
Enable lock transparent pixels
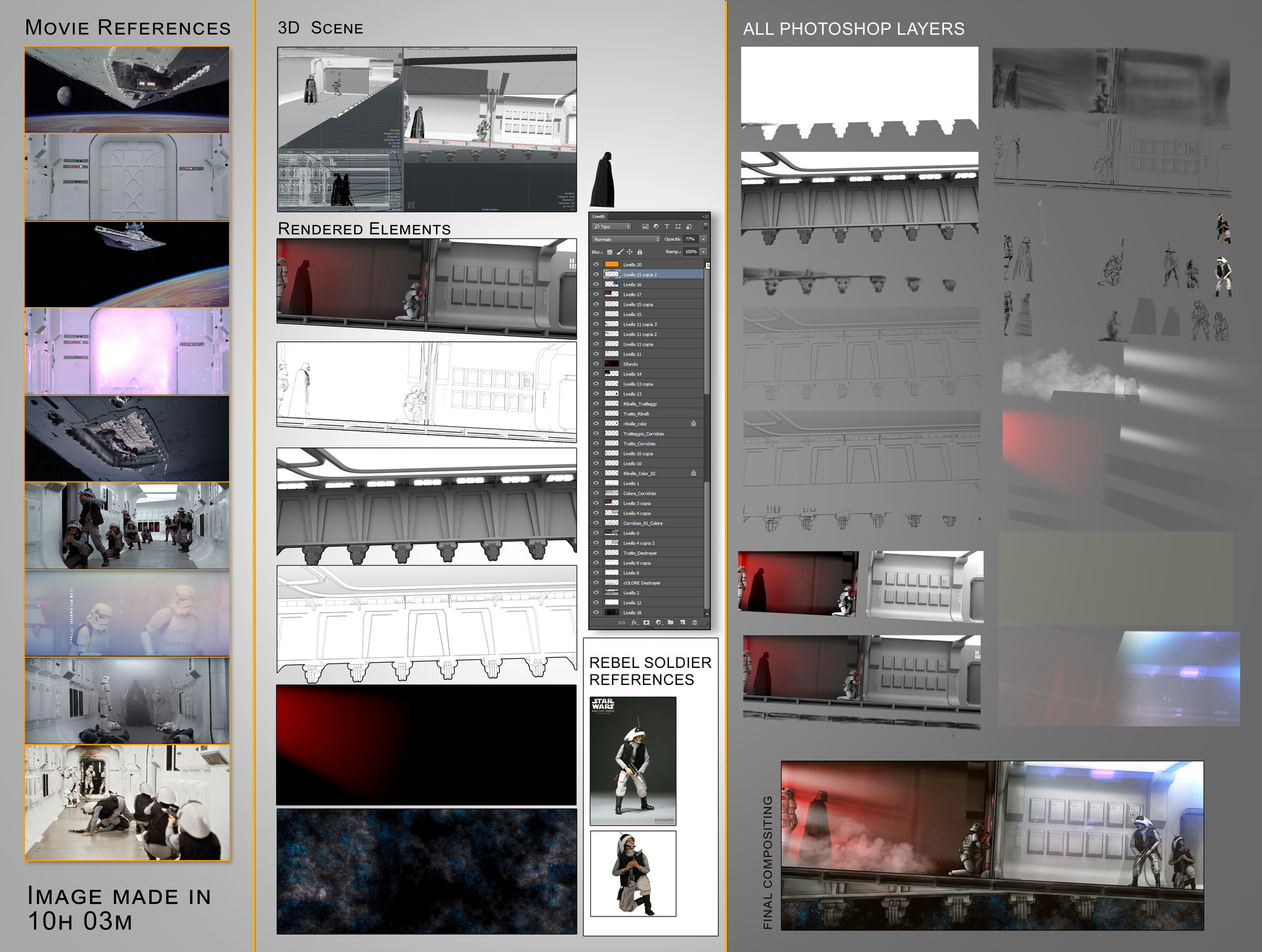point(610,252)
